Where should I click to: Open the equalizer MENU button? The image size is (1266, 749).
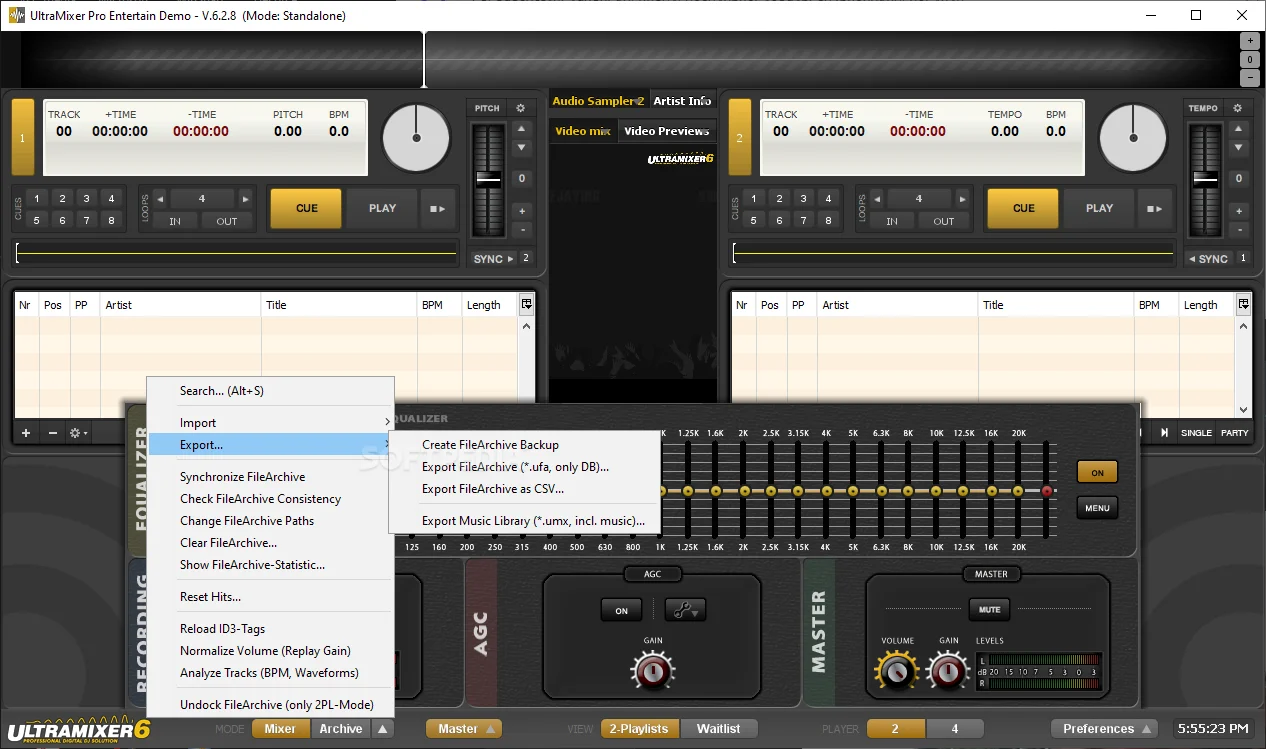pos(1097,508)
